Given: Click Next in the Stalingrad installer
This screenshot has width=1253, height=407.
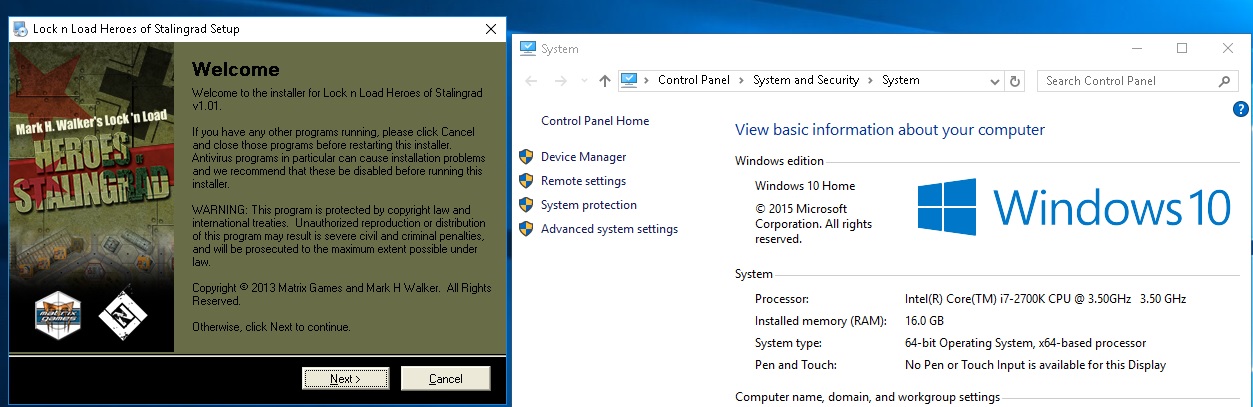Looking at the screenshot, I should pos(346,379).
